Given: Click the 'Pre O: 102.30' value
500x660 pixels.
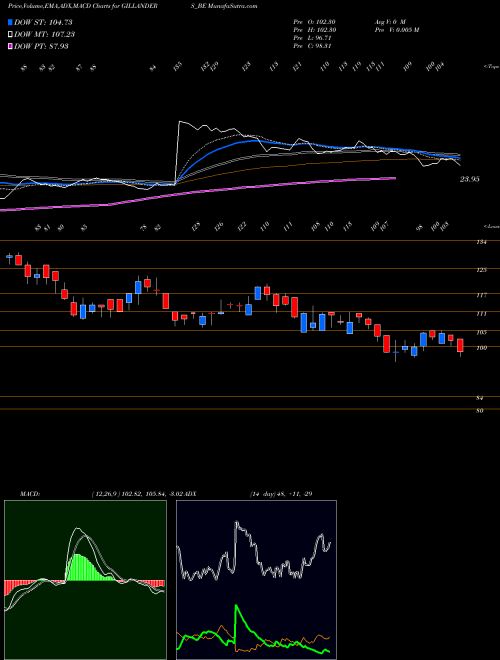Looking at the screenshot, I should pyautogui.click(x=314, y=22).
